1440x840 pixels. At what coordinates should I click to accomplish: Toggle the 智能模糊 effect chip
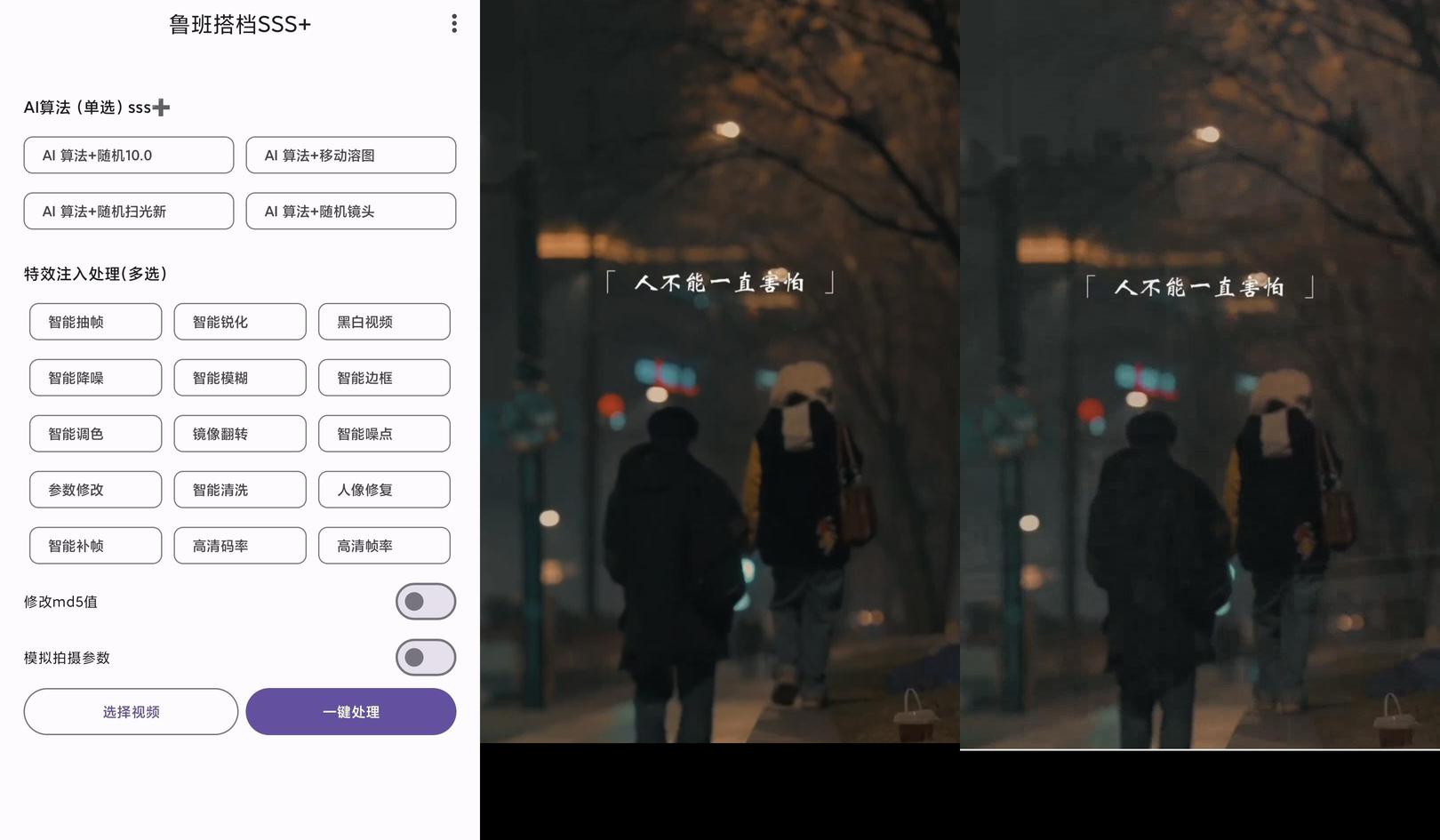pyautogui.click(x=240, y=378)
